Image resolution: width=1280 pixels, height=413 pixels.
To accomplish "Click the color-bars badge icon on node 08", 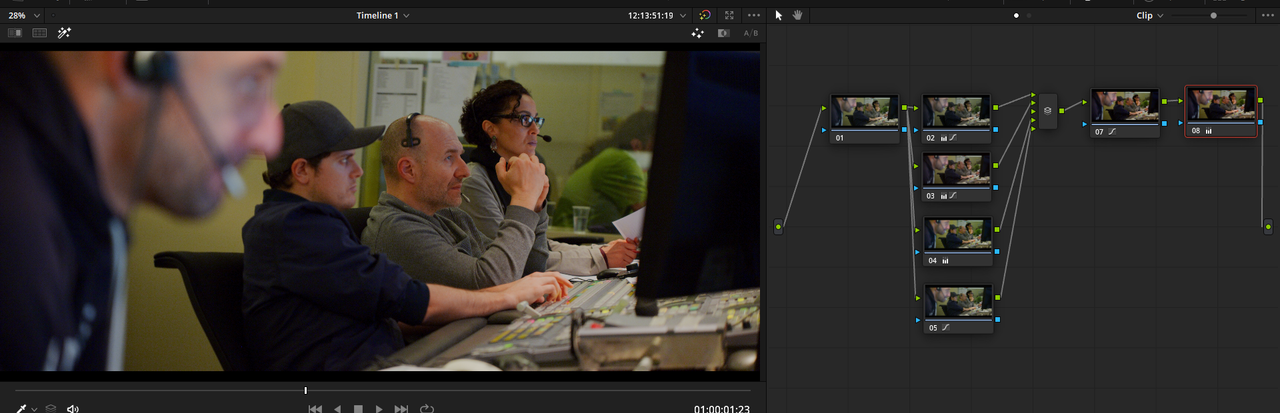I will tap(1208, 131).
